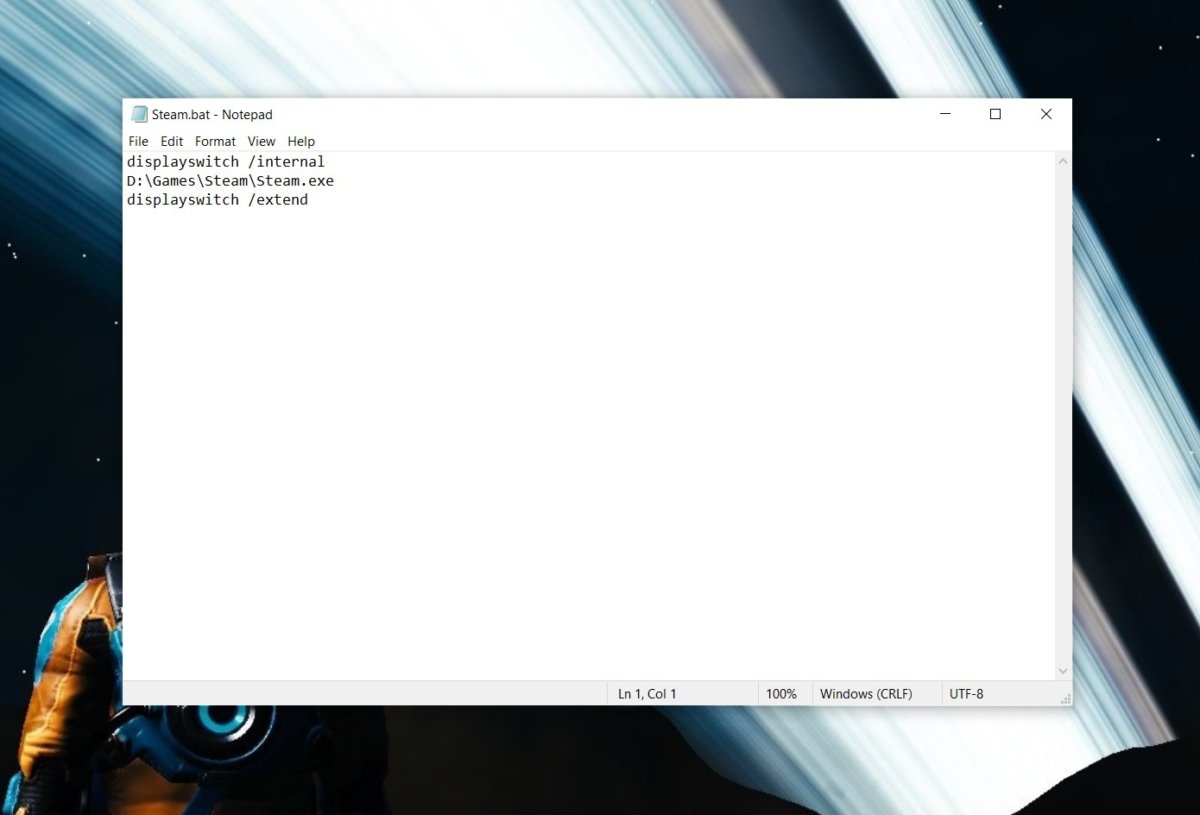1200x815 pixels.
Task: Place cursor in the 'displayswitch /internal' line
Action: [x=226, y=162]
